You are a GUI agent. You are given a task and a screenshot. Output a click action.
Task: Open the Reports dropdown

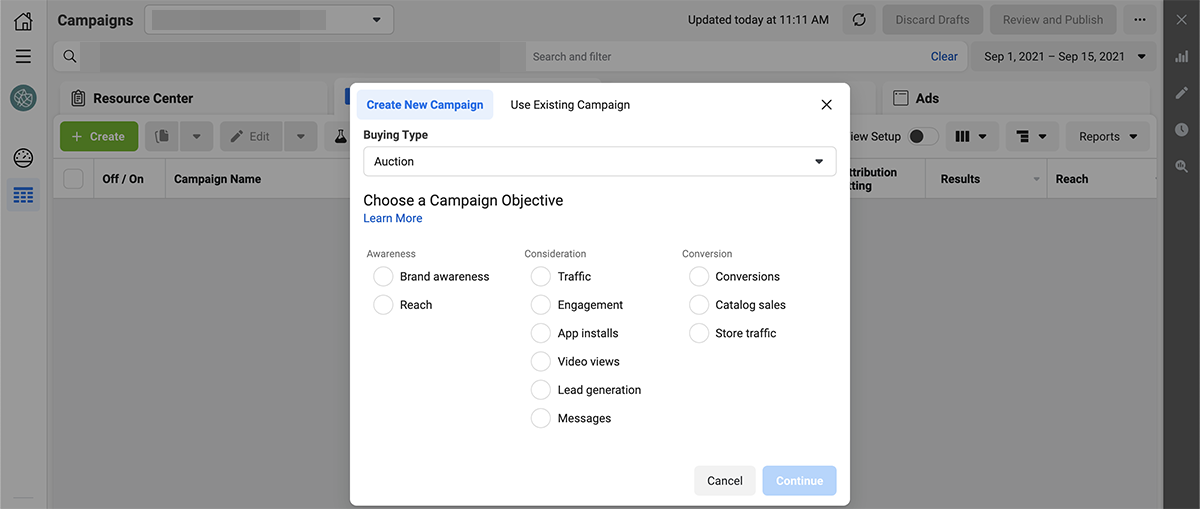point(1107,137)
